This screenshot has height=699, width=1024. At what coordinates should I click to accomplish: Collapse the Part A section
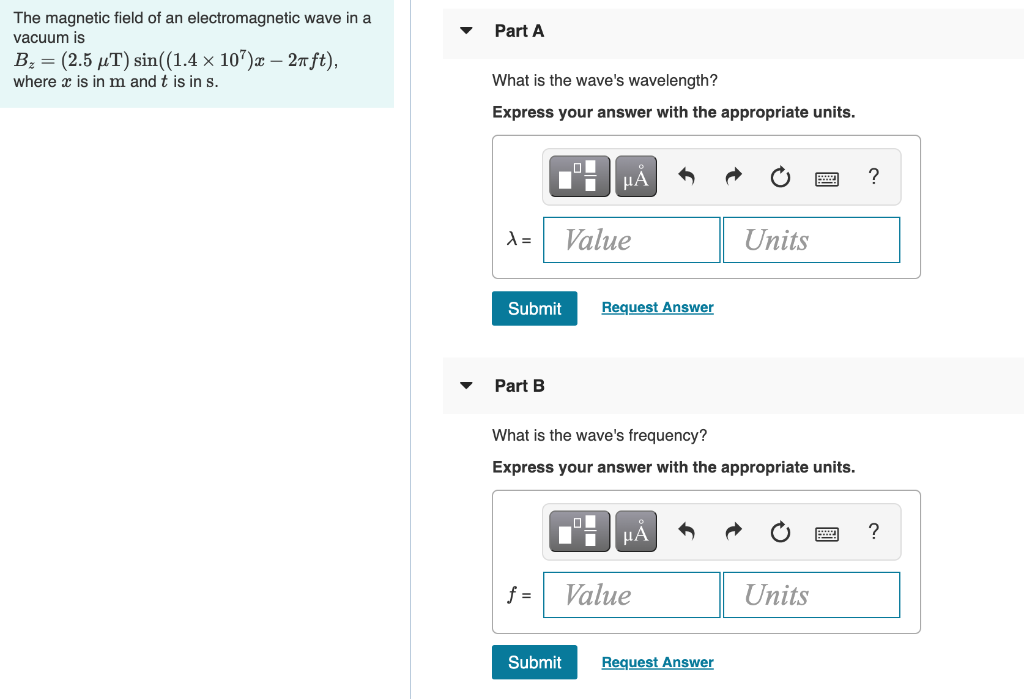coord(466,31)
